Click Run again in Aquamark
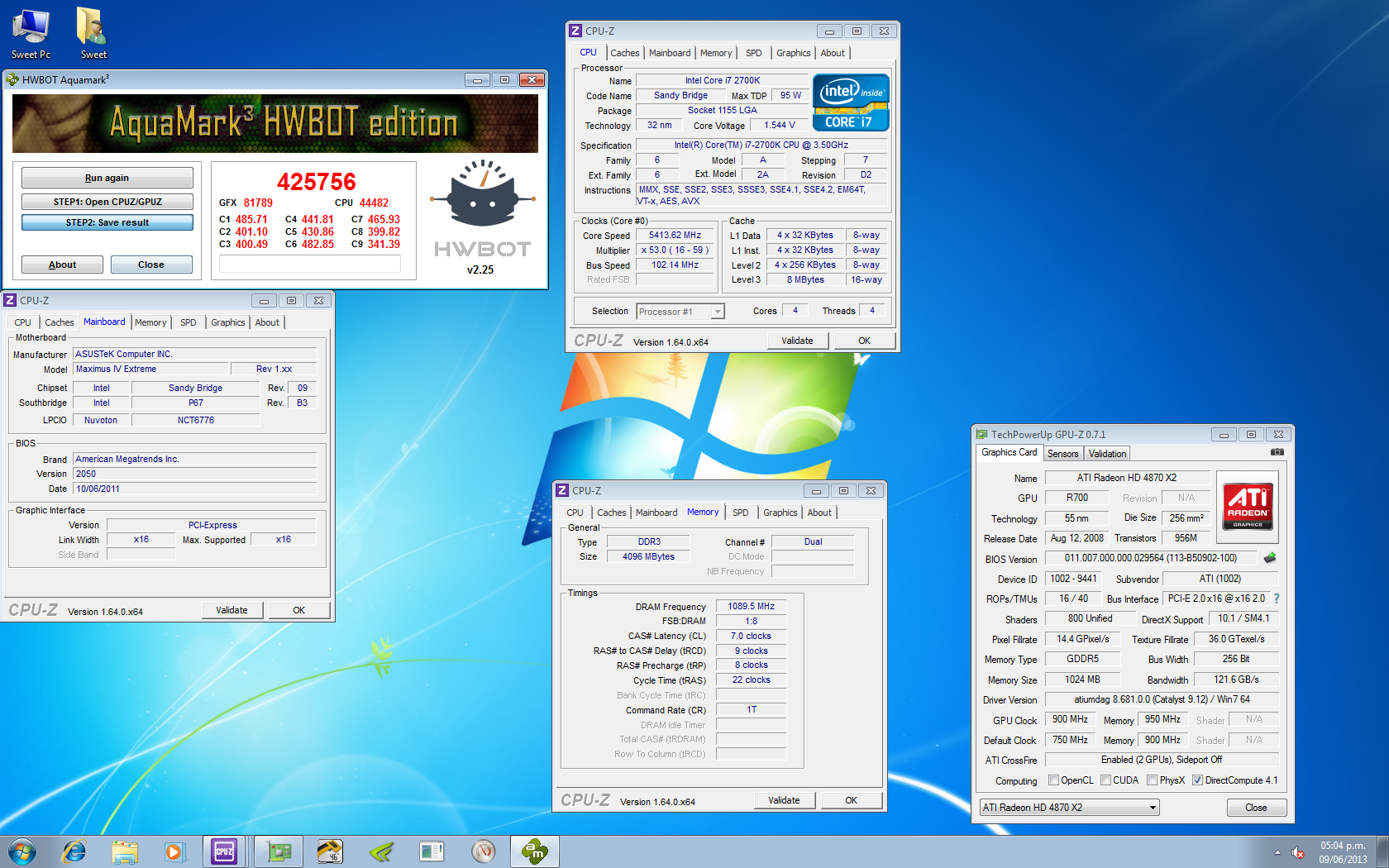This screenshot has height=868, width=1389. click(x=107, y=178)
